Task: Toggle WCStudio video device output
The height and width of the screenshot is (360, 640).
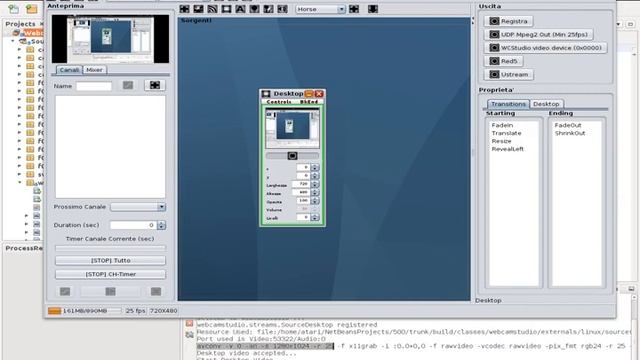Action: pyautogui.click(x=545, y=48)
